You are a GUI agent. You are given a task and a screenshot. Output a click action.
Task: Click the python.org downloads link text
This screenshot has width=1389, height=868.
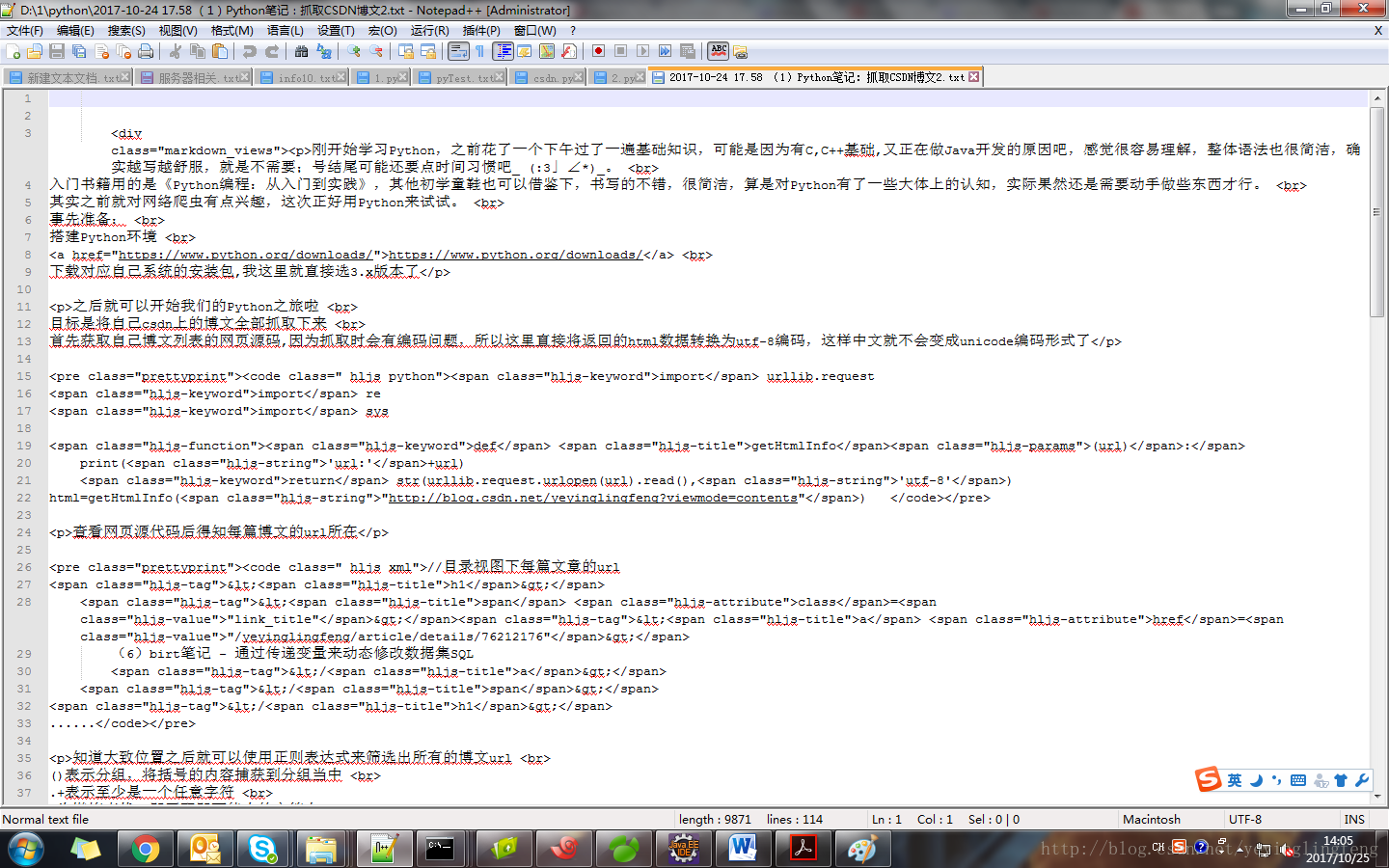coord(514,255)
